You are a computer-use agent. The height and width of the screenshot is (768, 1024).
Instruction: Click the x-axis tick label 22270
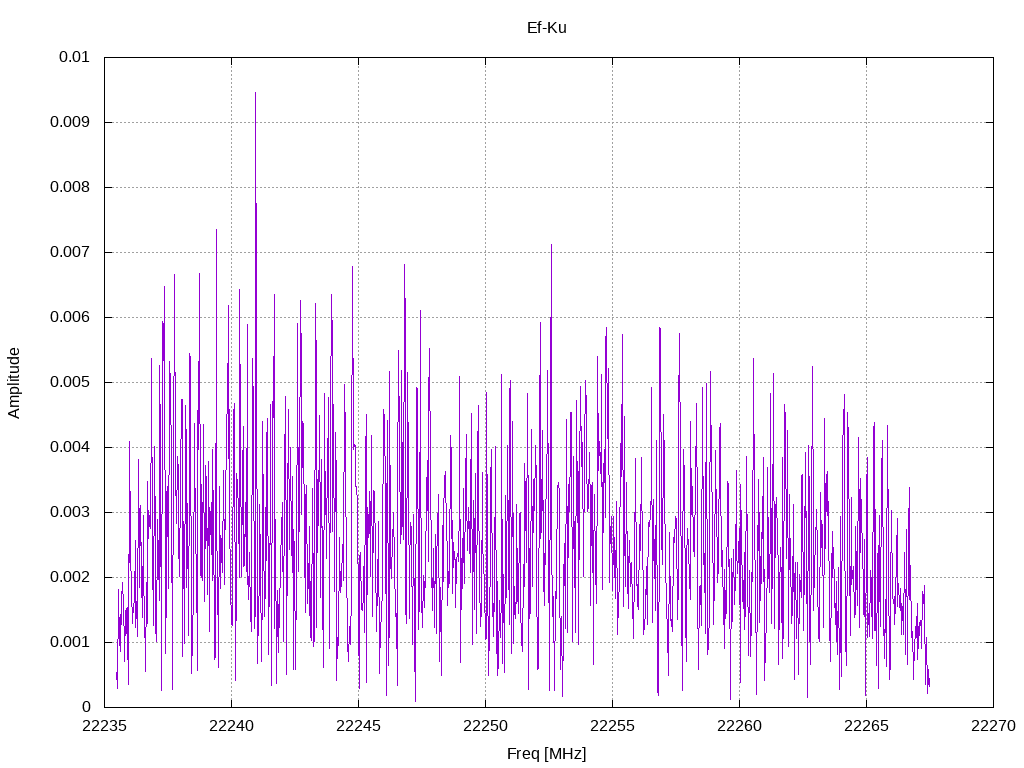point(993,726)
